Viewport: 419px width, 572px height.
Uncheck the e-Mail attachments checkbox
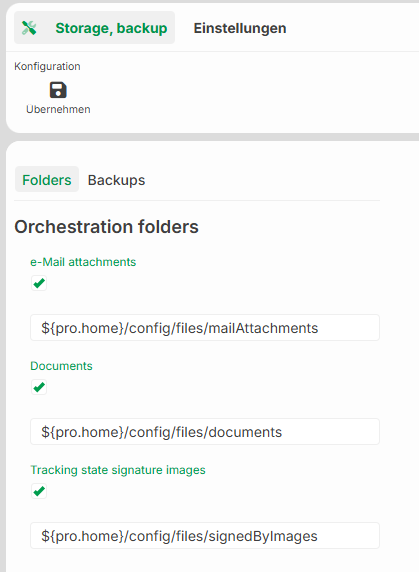[39, 283]
